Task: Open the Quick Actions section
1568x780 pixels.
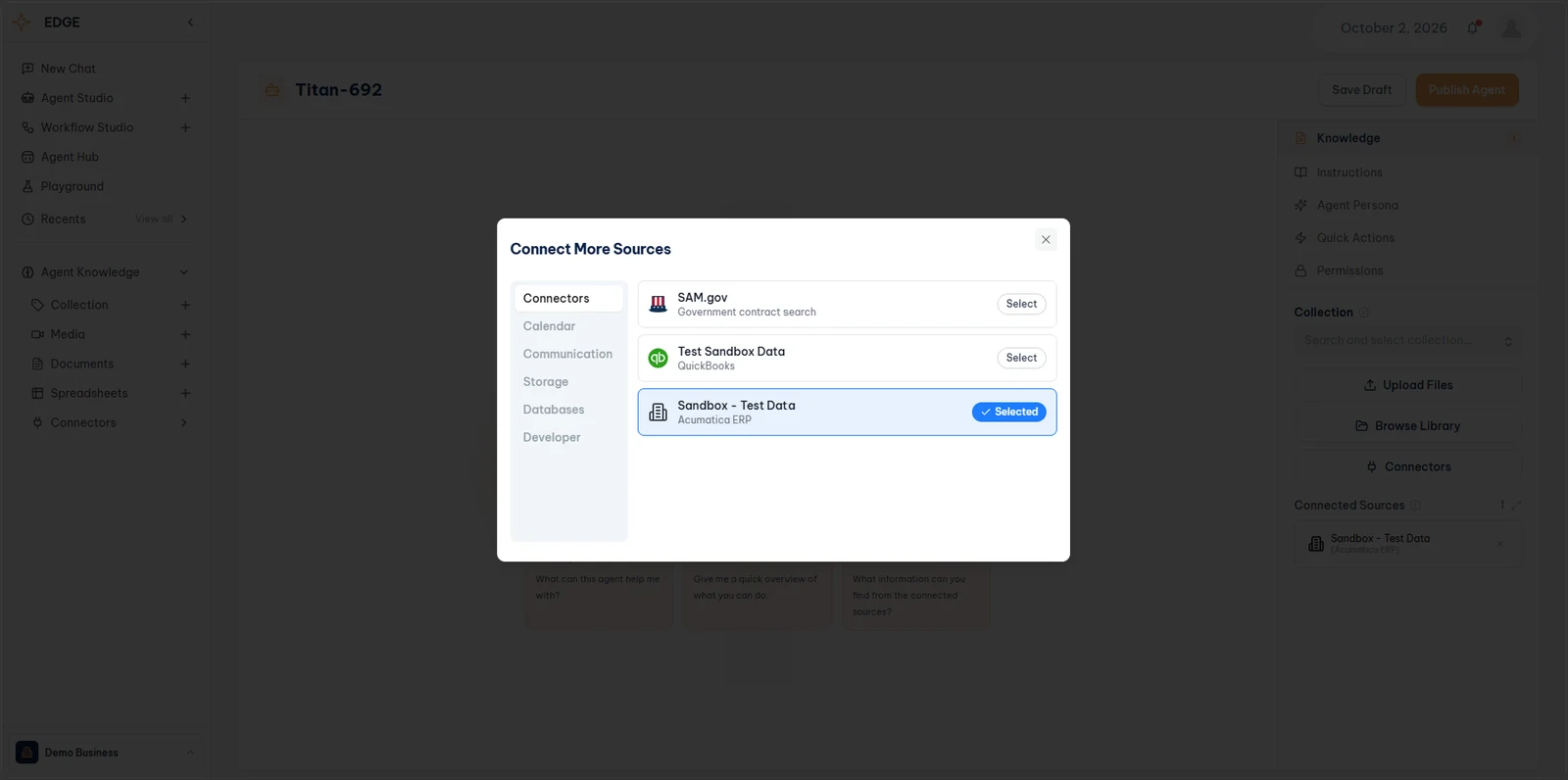Action: tap(1407, 238)
